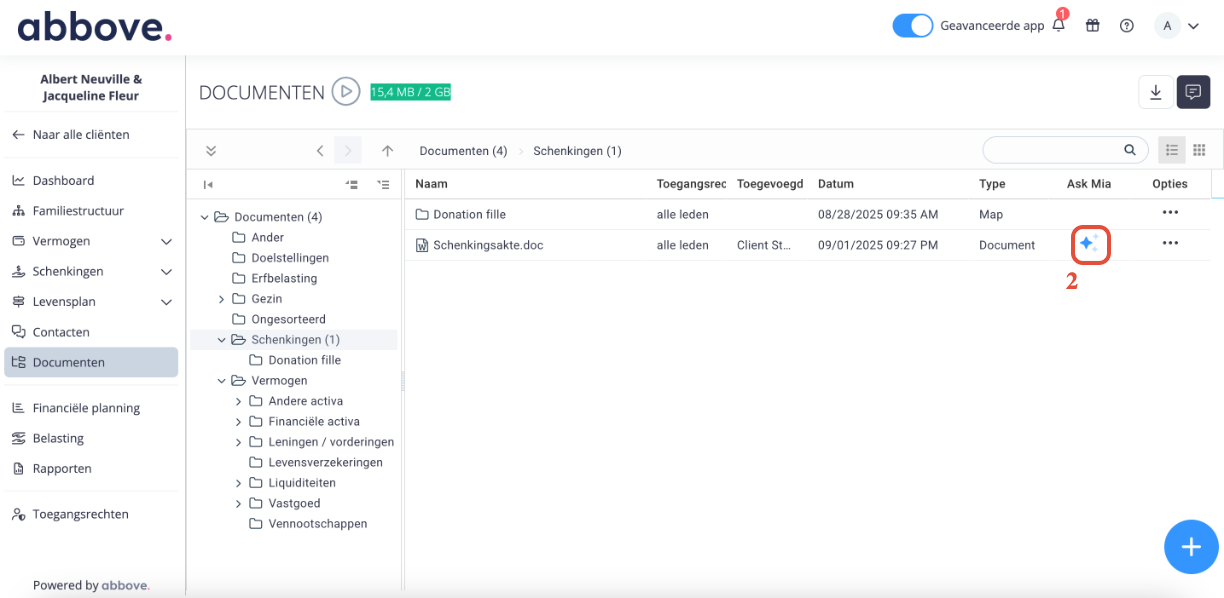This screenshot has width=1224, height=598.
Task: Select the Ongesorteerd folder in tree
Action: coord(288,319)
